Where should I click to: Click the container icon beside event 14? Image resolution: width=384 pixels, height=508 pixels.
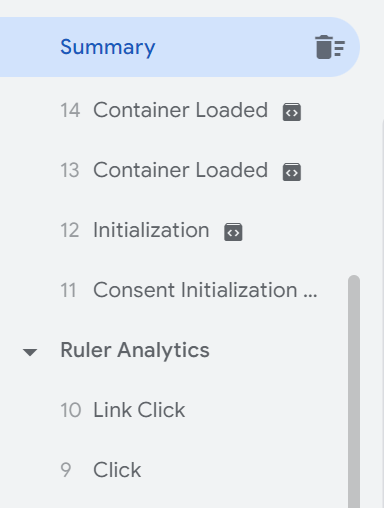pyautogui.click(x=292, y=112)
